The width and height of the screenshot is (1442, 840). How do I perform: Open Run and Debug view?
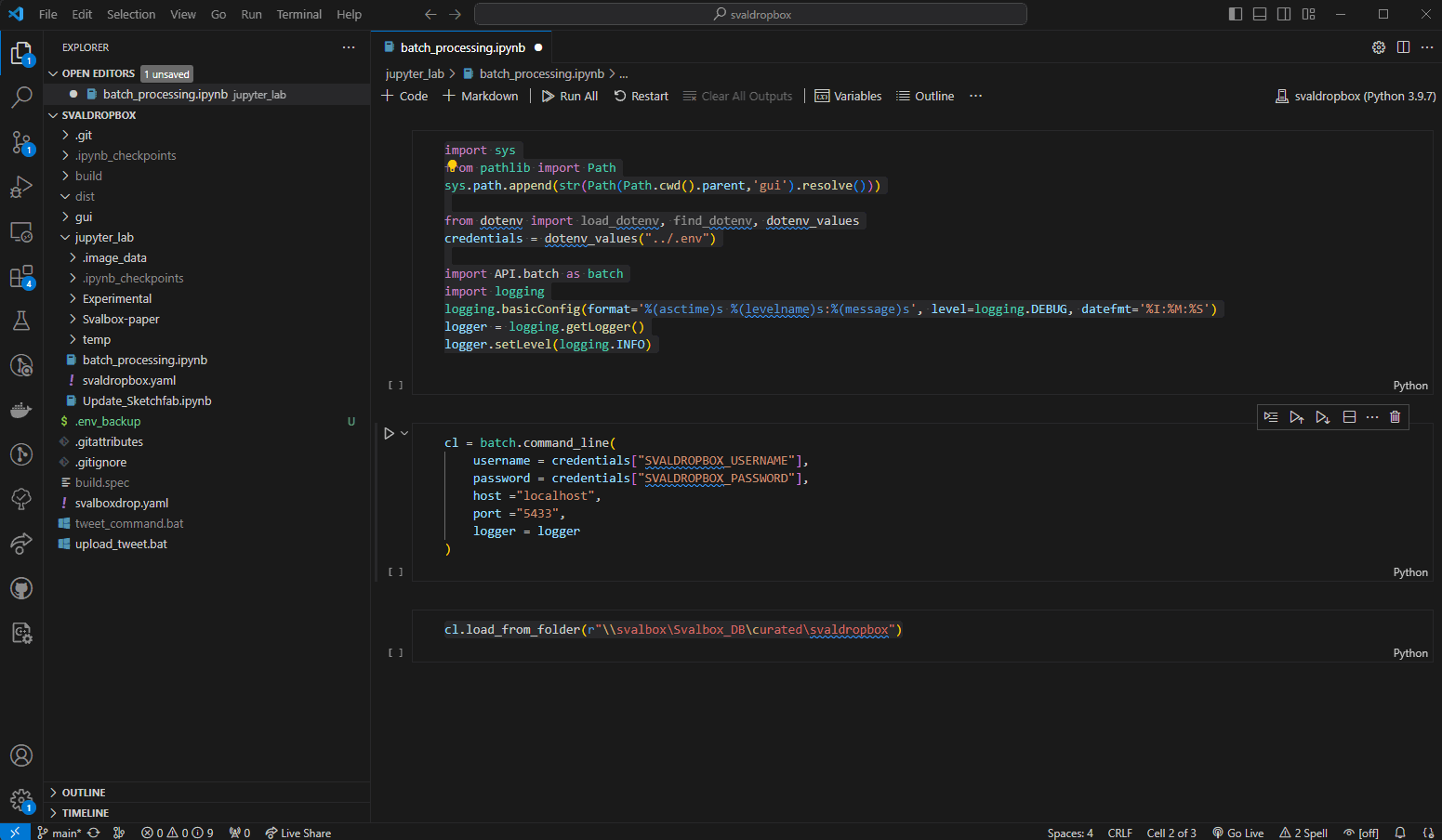click(x=20, y=187)
